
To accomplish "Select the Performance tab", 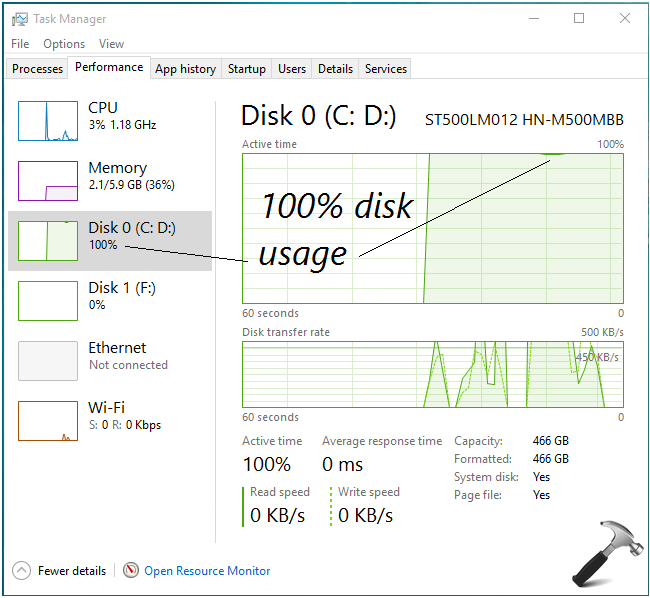I will click(x=109, y=67).
